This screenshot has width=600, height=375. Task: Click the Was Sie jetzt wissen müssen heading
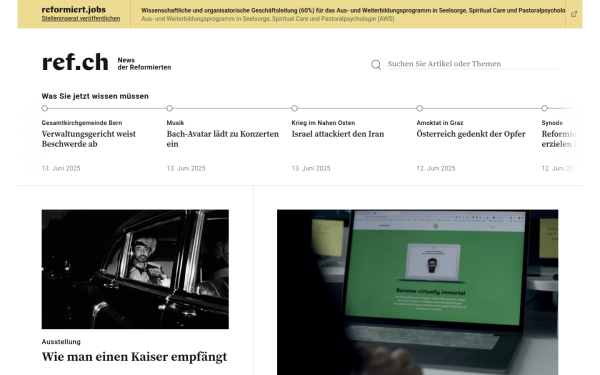(95, 96)
